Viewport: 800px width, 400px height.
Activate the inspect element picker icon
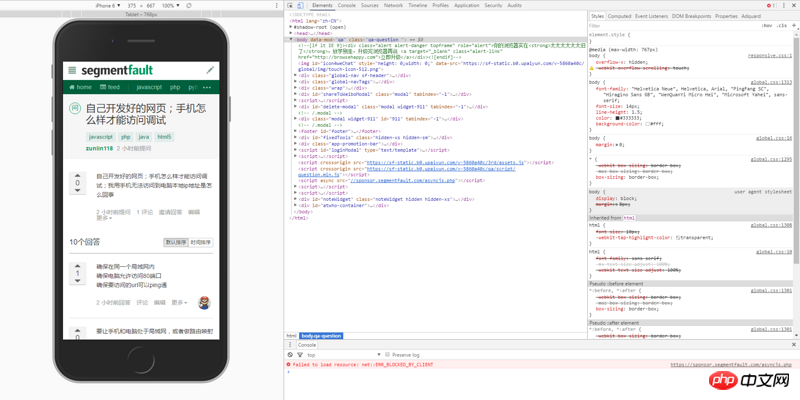pos(290,5)
